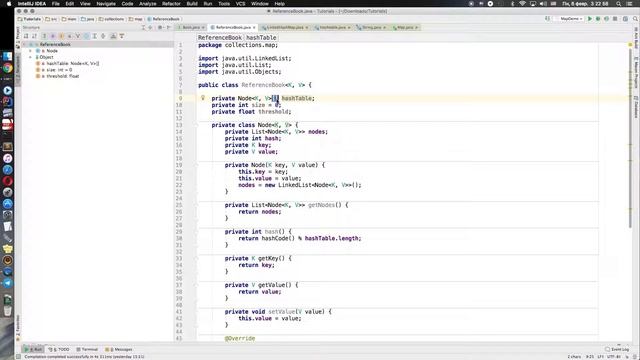Expand all nodes in Structure toolbar
This screenshot has width=640, height=360.
(x=95, y=36)
